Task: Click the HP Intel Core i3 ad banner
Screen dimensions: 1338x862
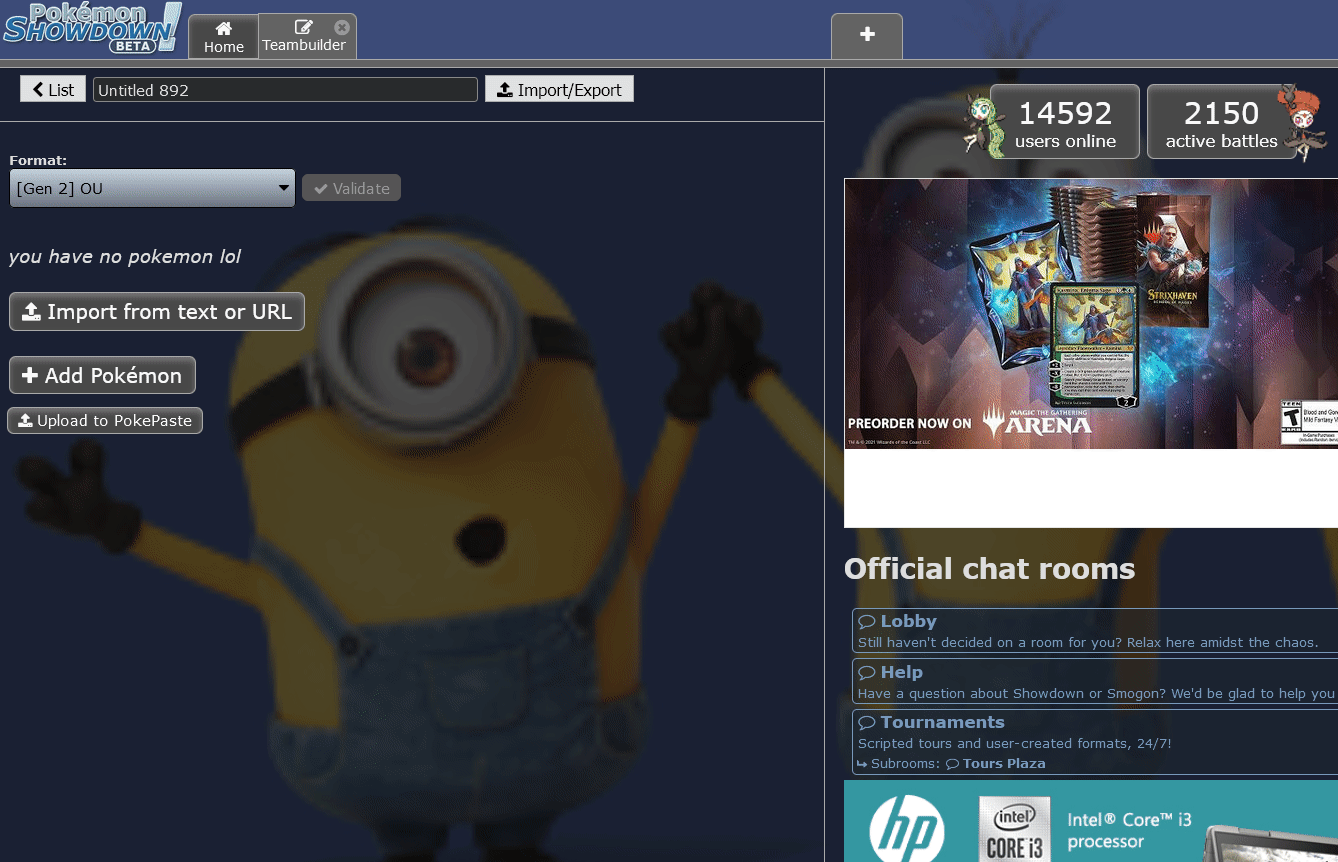Action: (x=1091, y=821)
